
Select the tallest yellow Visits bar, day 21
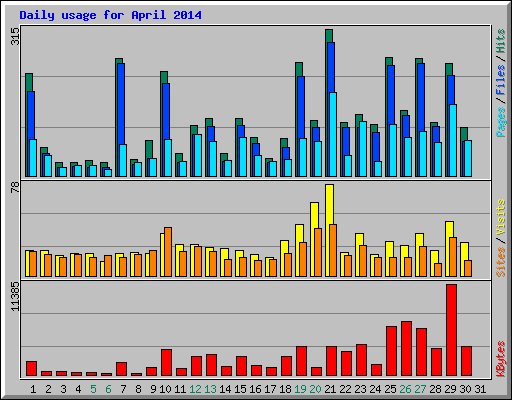coord(329,204)
